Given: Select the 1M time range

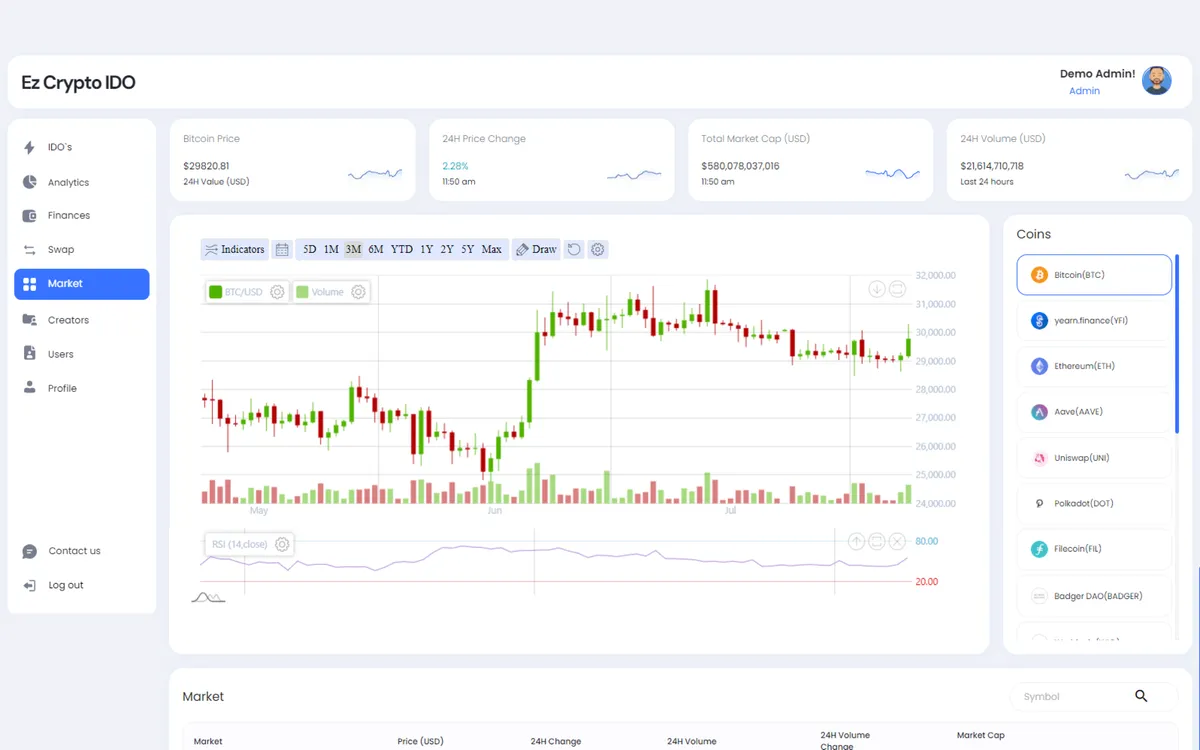Looking at the screenshot, I should 331,249.
